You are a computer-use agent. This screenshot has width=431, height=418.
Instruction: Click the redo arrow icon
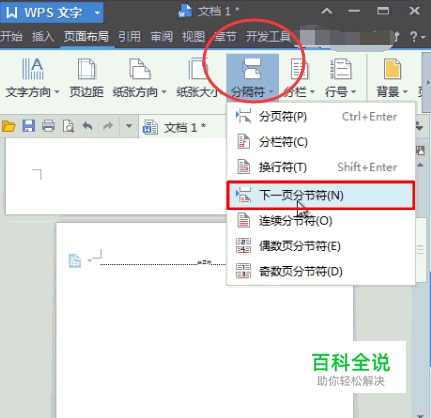click(x=108, y=126)
